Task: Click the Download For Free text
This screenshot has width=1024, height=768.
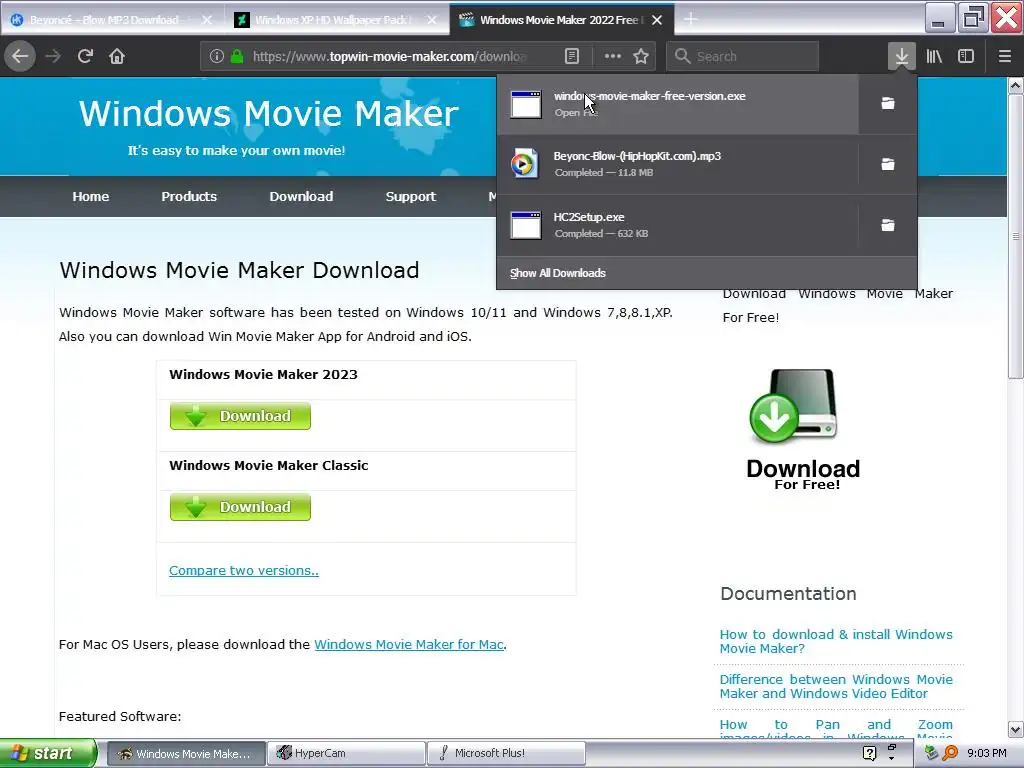Action: (x=803, y=473)
